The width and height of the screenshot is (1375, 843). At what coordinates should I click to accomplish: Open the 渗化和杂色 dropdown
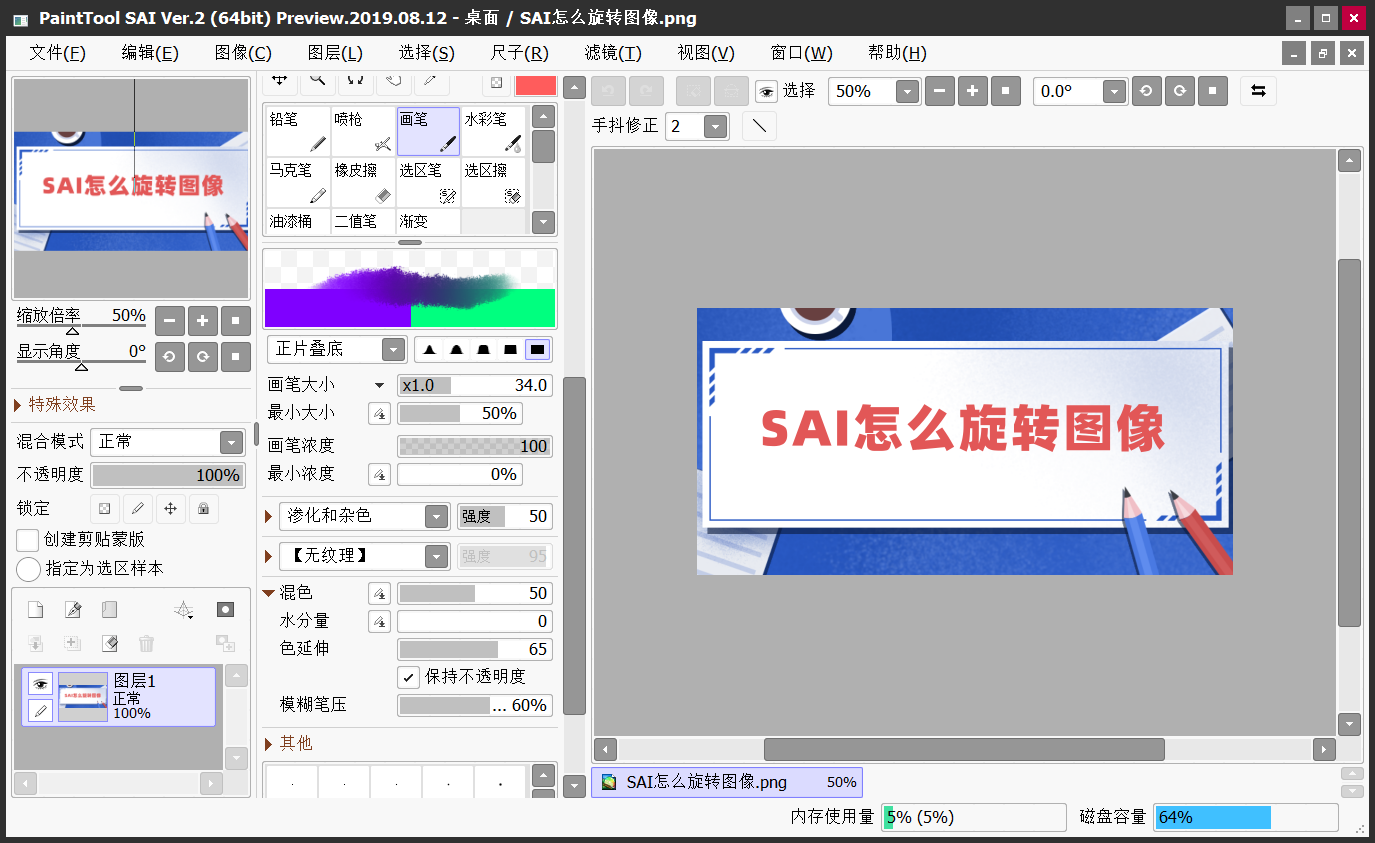click(364, 516)
